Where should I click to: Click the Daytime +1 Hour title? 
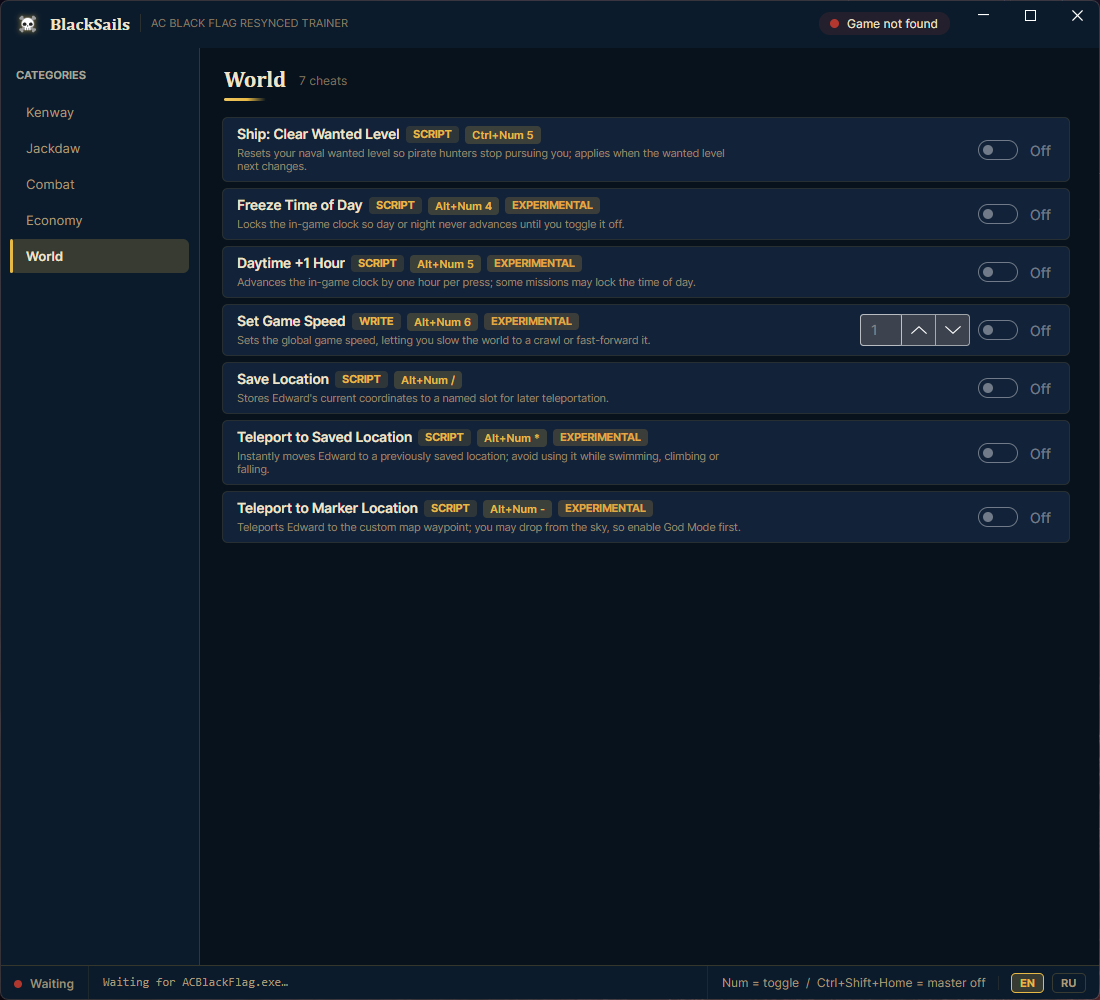(290, 263)
